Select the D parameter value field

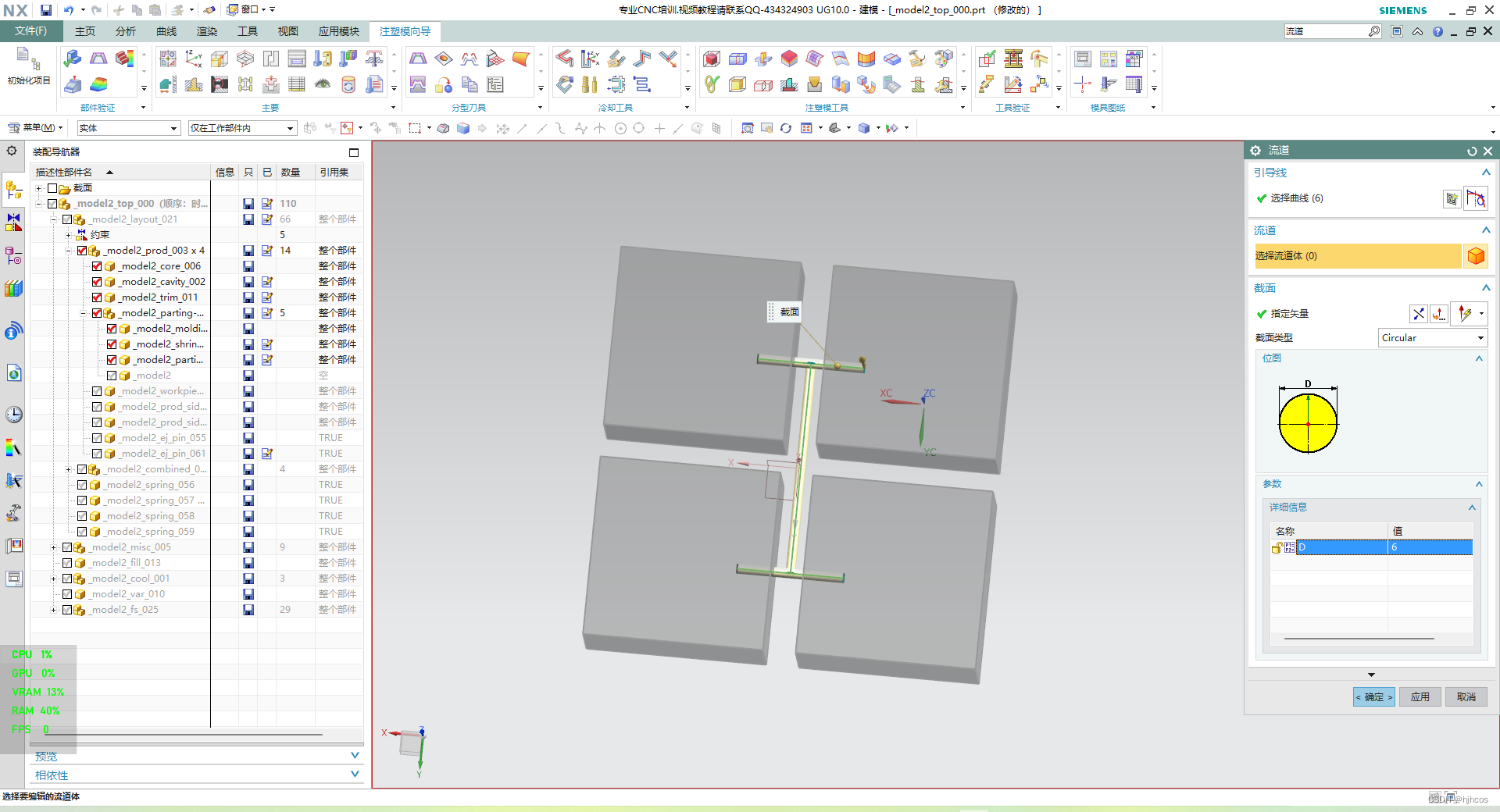[x=1430, y=547]
